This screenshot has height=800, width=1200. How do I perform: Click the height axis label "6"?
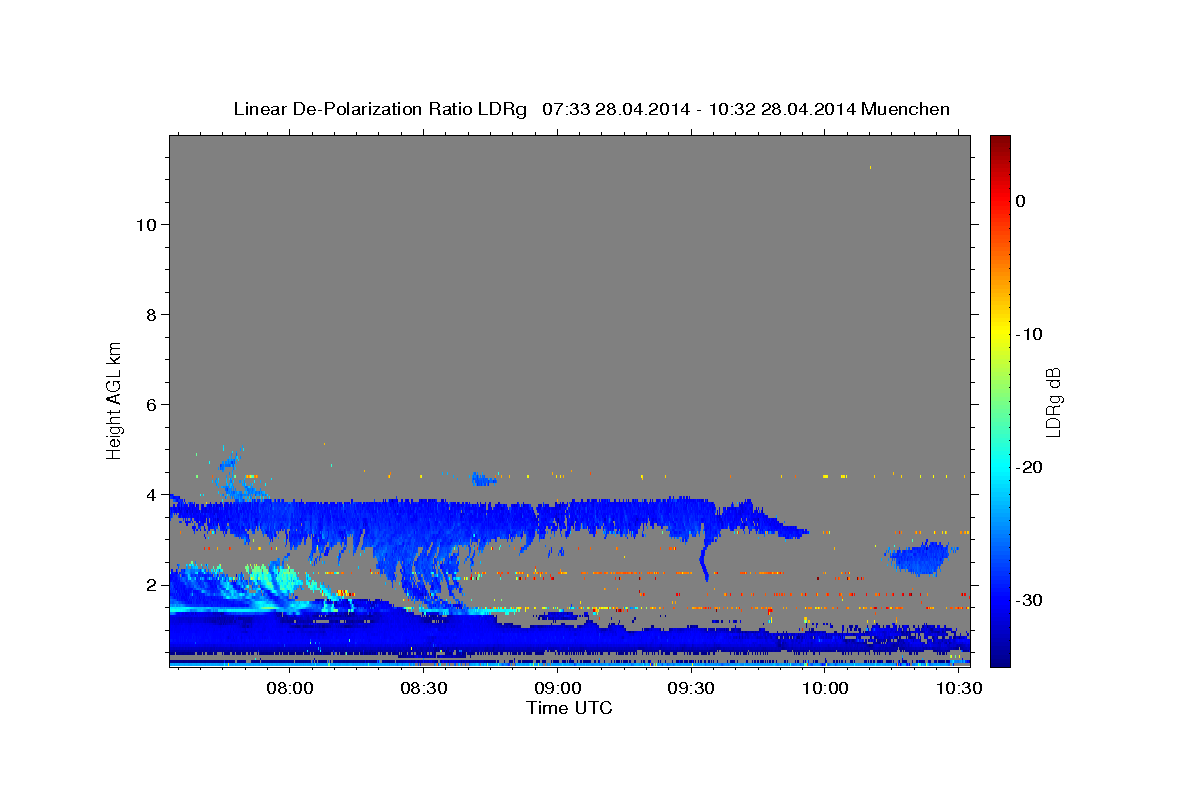[x=150, y=404]
